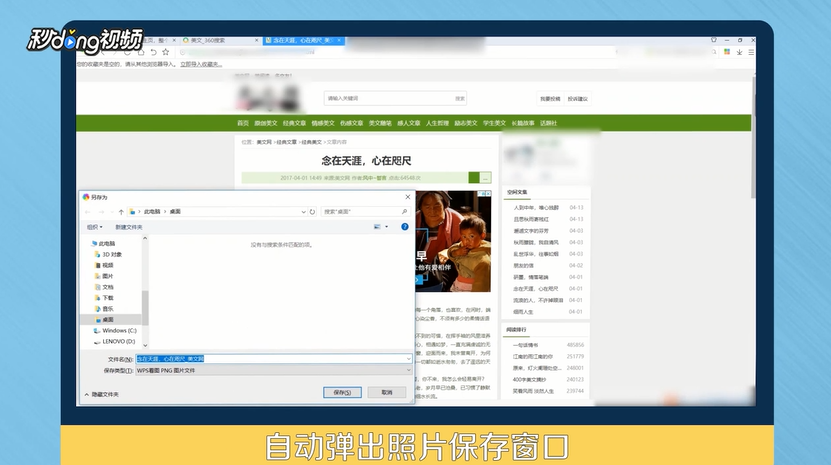Click the 搜索 button in website search box
This screenshot has width=831, height=465.
tap(460, 98)
